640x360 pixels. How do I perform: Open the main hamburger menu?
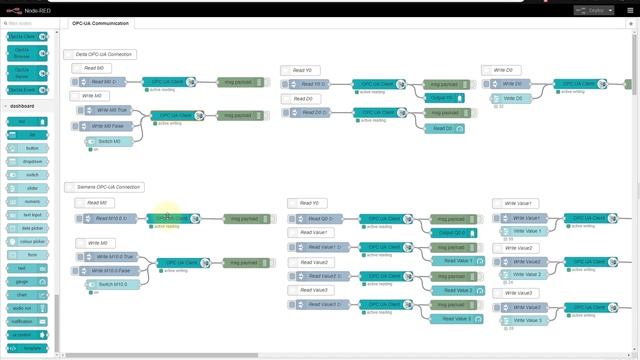click(630, 11)
